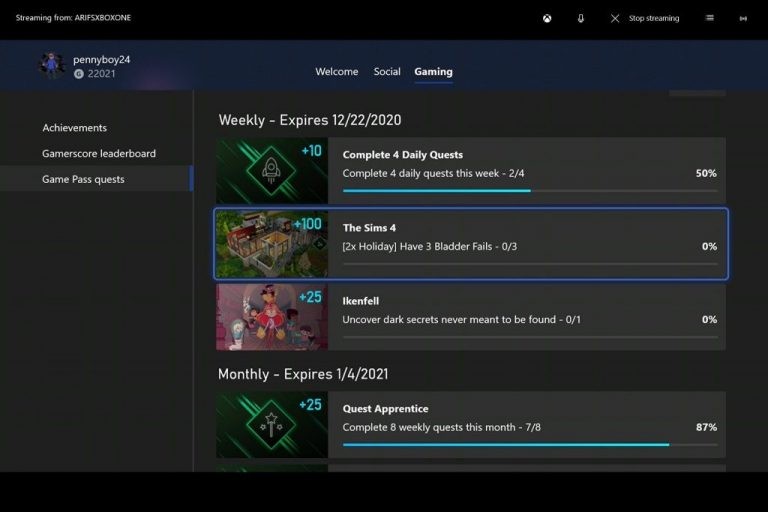The image size is (768, 512).
Task: Click the pennyboy24 gamertag text
Action: (x=101, y=60)
